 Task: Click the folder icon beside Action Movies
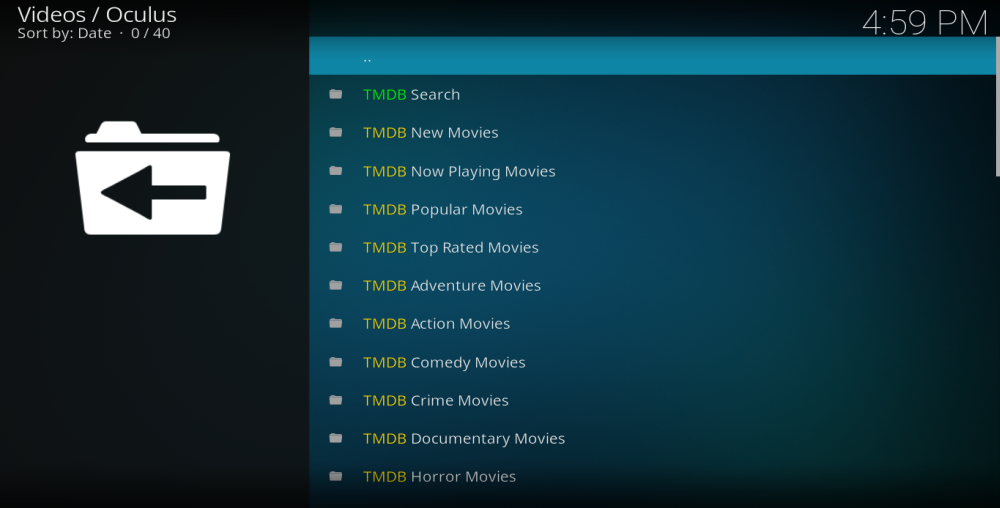coord(336,324)
